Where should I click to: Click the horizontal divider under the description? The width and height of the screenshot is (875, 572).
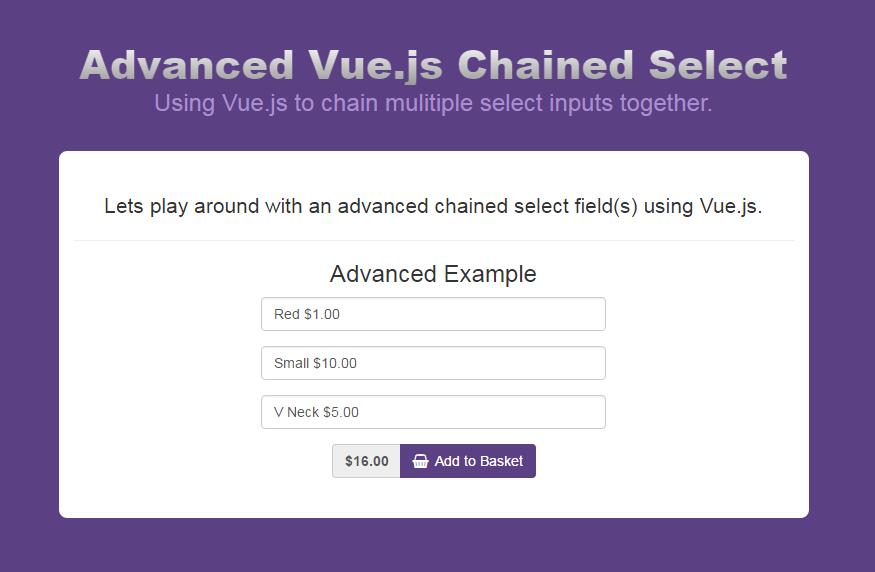(x=433, y=240)
